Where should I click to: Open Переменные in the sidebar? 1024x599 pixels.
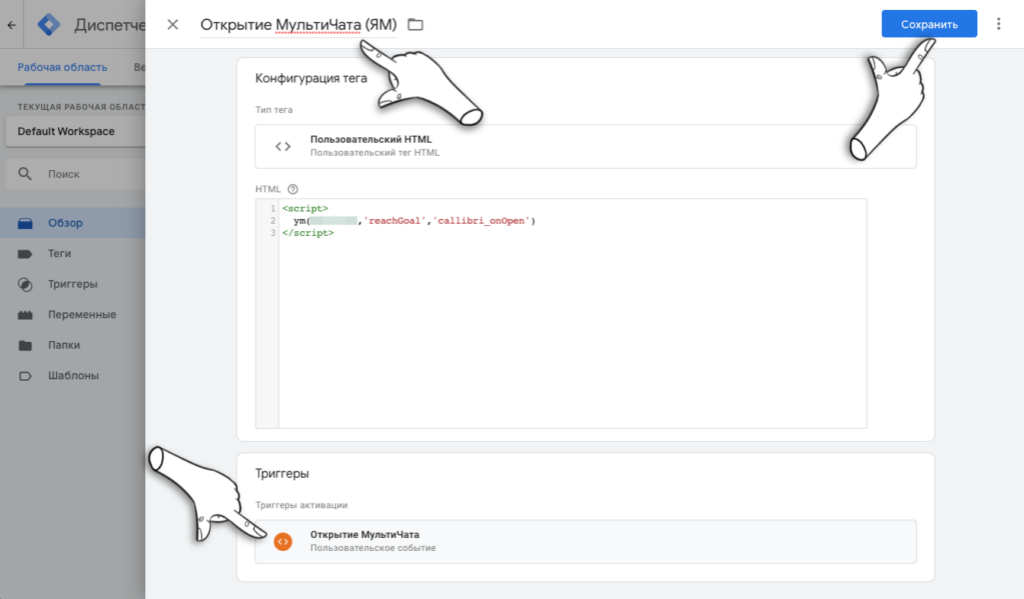tap(81, 315)
